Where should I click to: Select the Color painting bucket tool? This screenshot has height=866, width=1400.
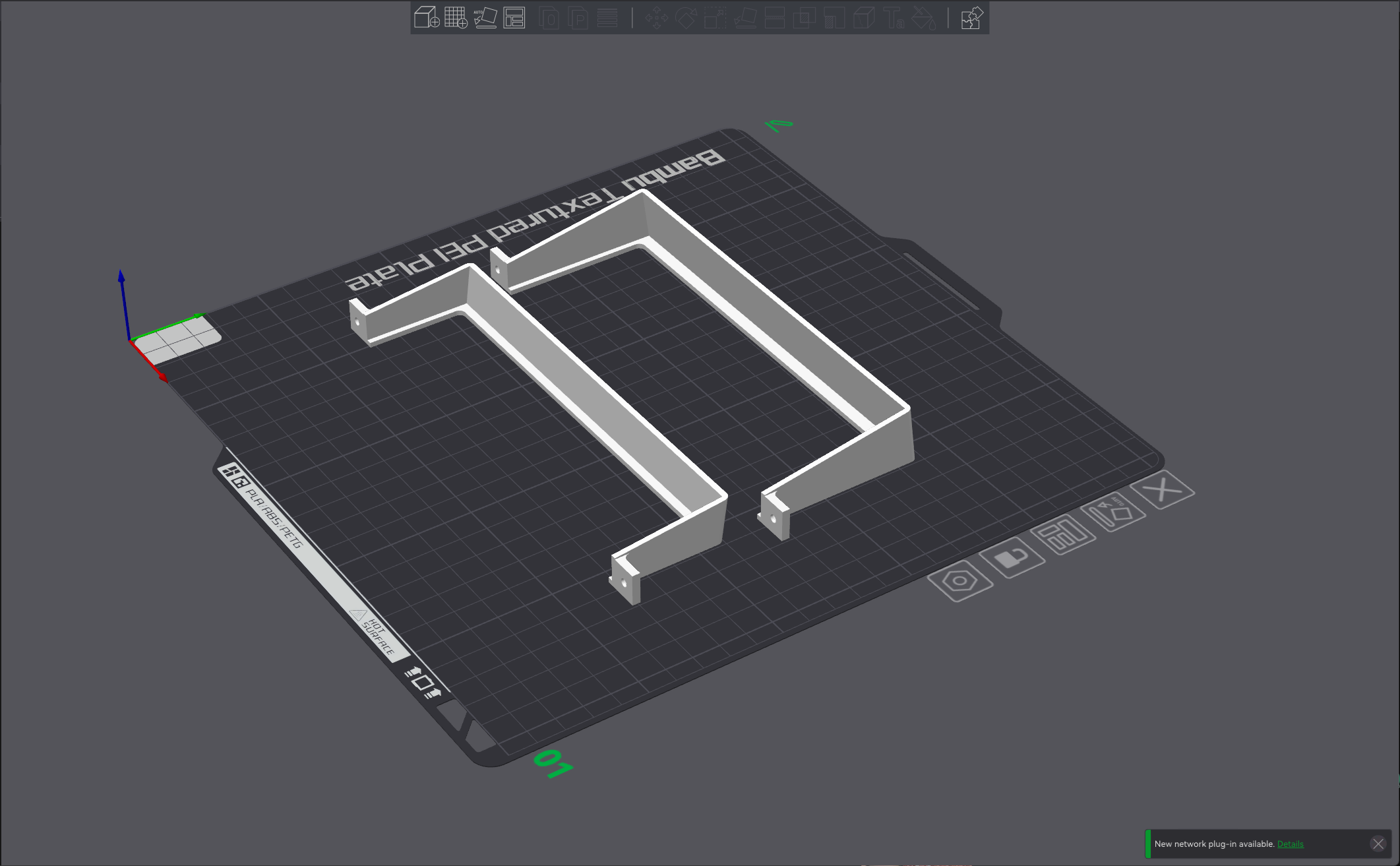coord(923,18)
